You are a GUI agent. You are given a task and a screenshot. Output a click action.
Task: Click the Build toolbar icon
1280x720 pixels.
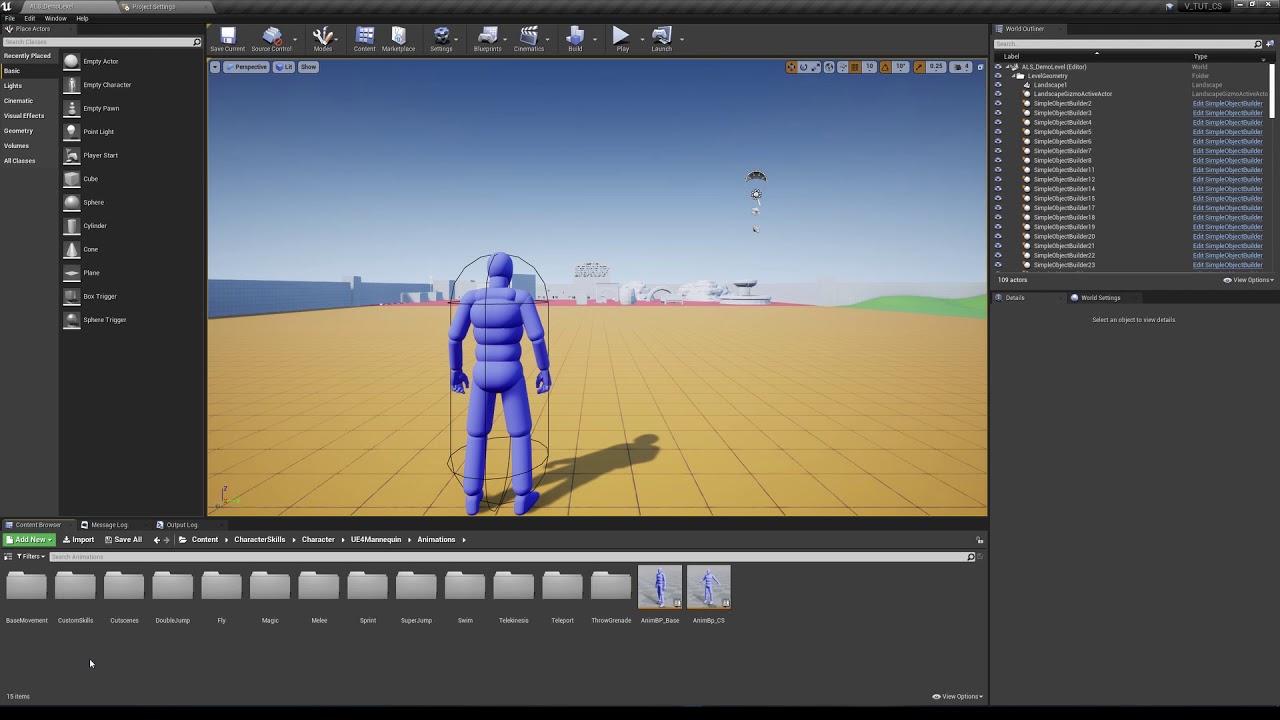point(575,40)
